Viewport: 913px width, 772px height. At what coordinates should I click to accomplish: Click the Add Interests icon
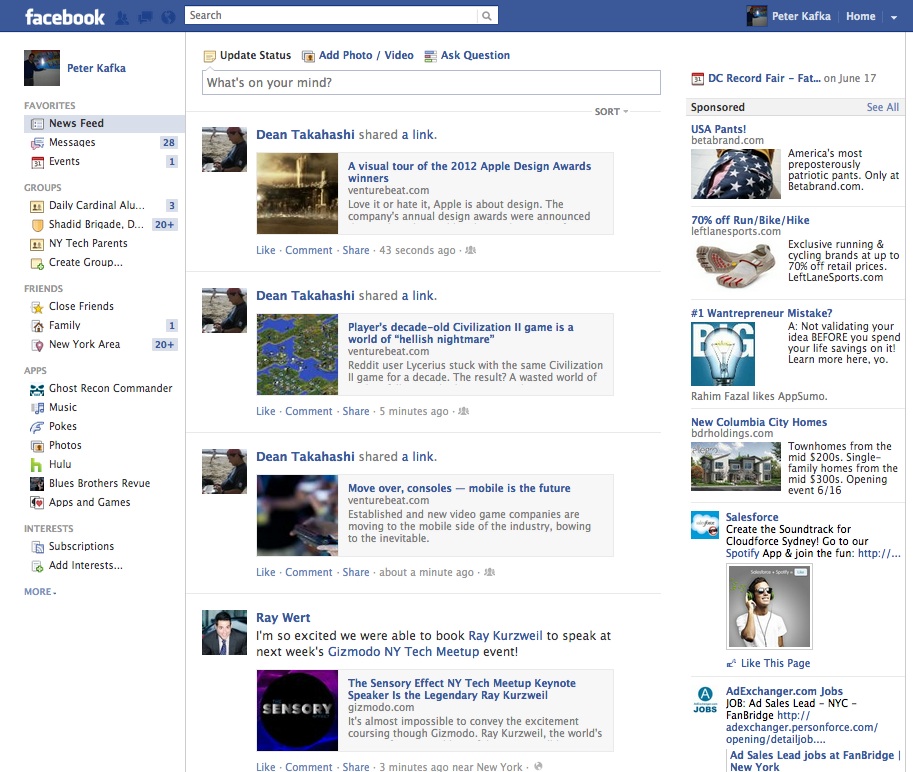[37, 566]
